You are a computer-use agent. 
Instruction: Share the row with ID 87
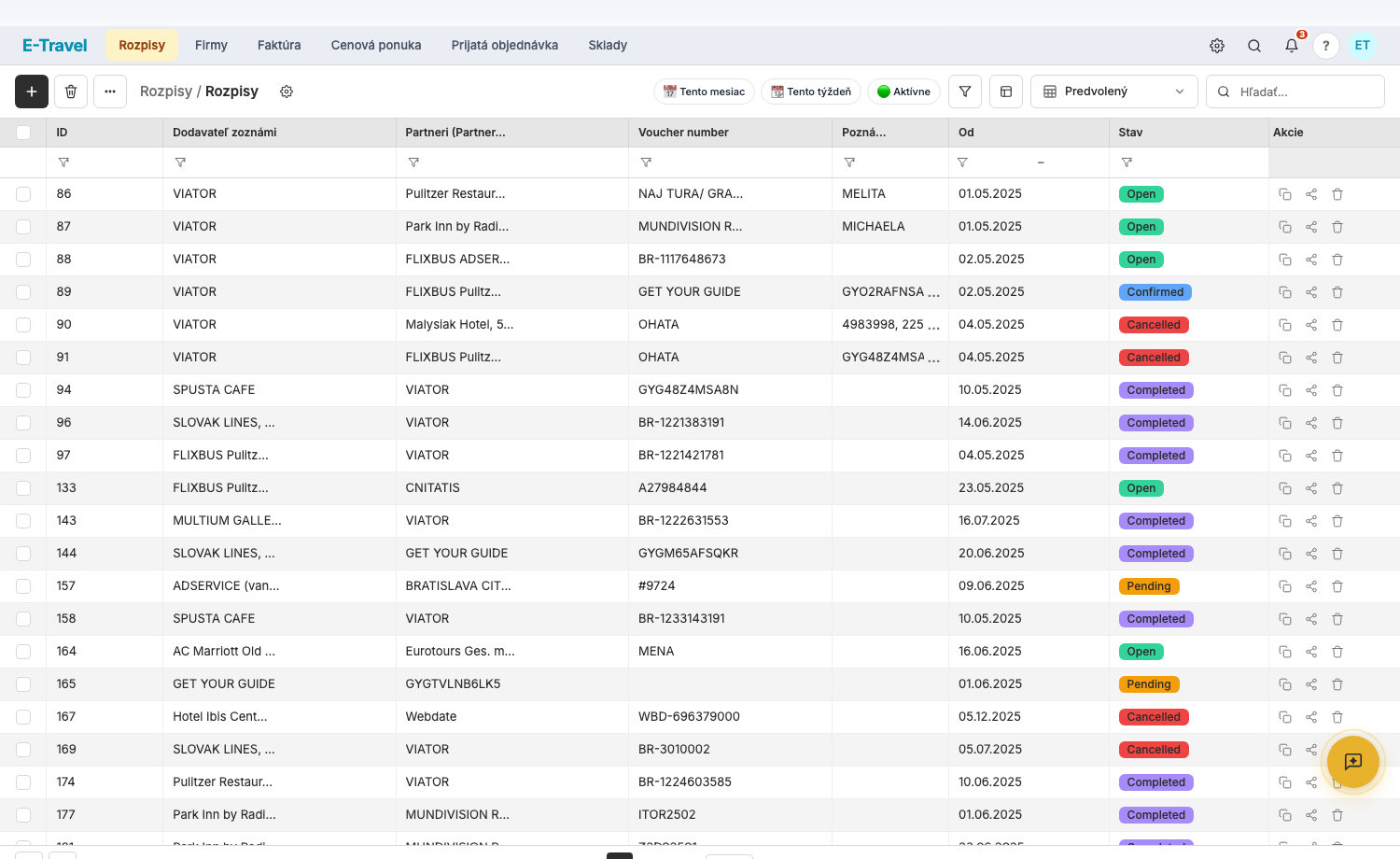(x=1311, y=227)
